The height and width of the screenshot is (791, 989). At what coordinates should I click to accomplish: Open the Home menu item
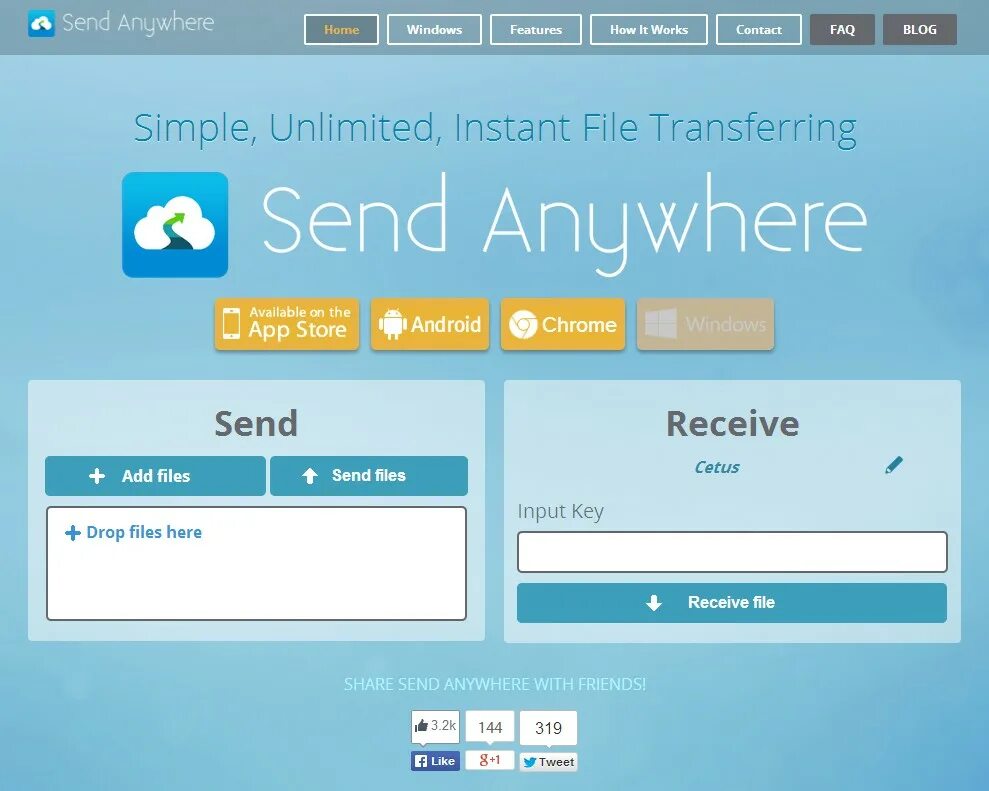[x=341, y=30]
